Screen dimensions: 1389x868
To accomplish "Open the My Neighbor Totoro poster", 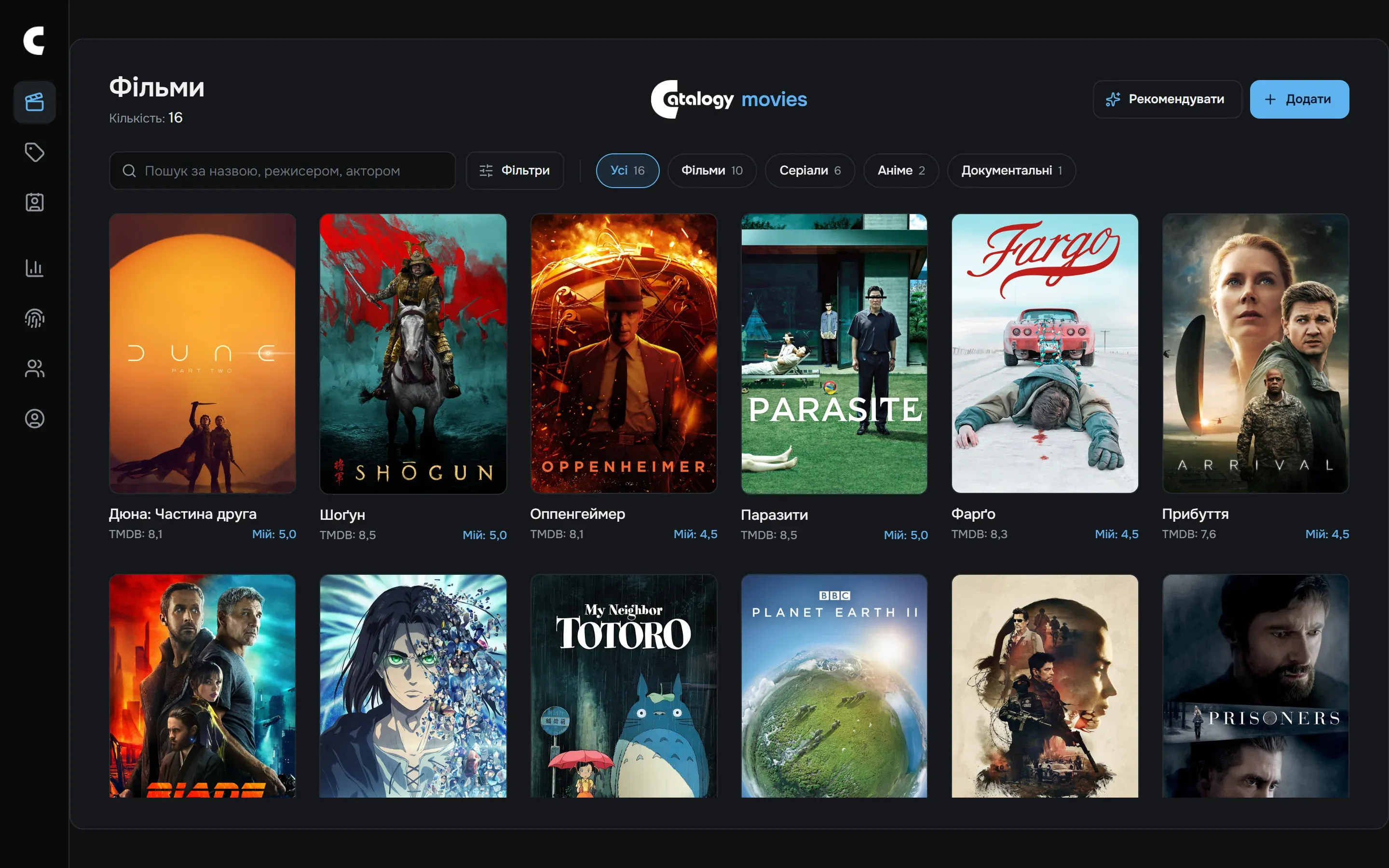I will pos(624,685).
